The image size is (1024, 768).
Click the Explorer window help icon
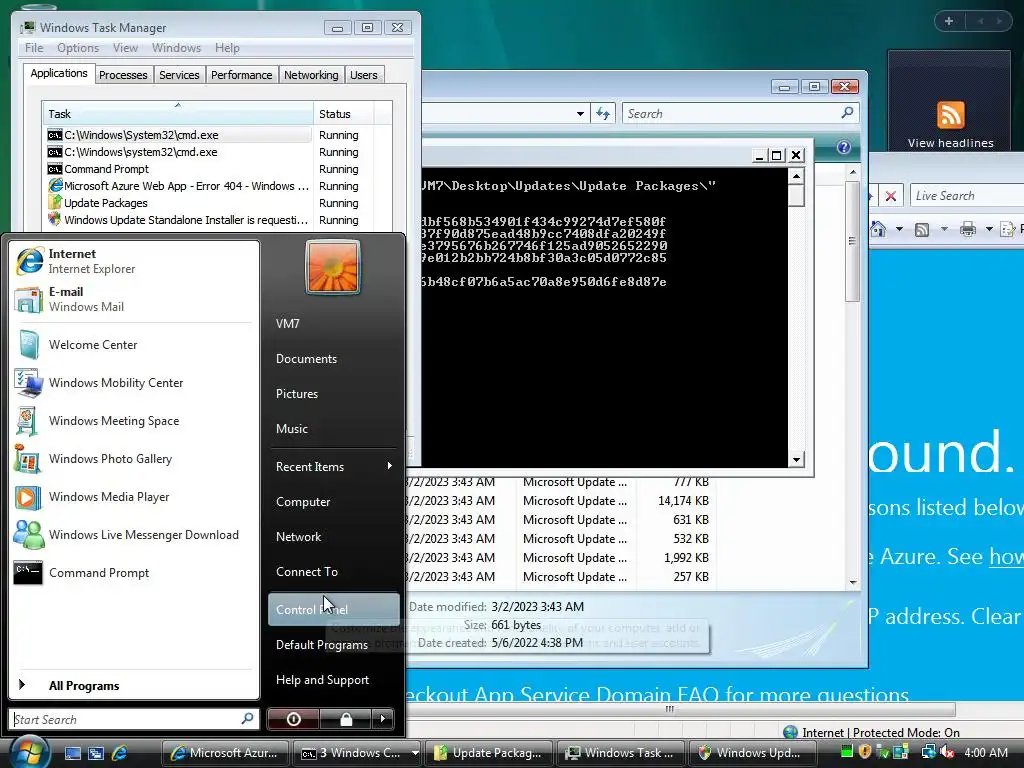tap(844, 147)
